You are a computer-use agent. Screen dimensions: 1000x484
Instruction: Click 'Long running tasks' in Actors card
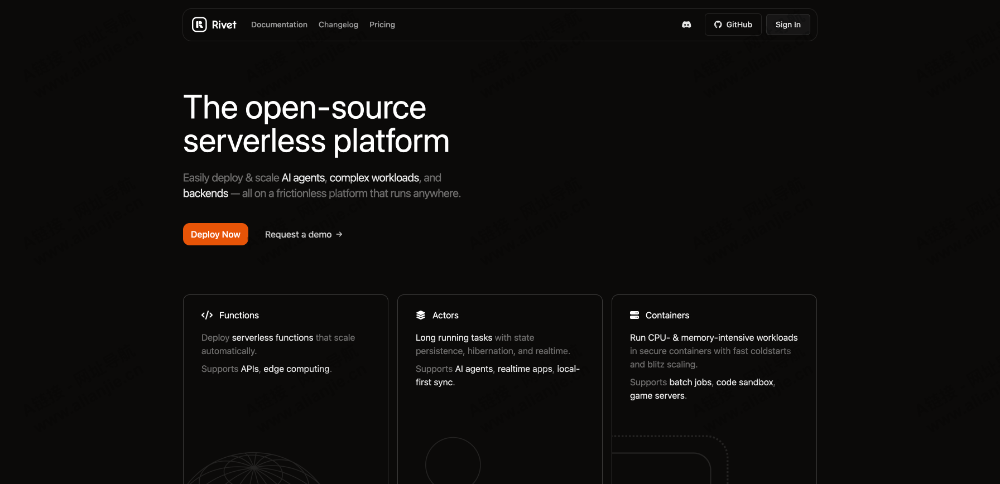click(x=453, y=338)
